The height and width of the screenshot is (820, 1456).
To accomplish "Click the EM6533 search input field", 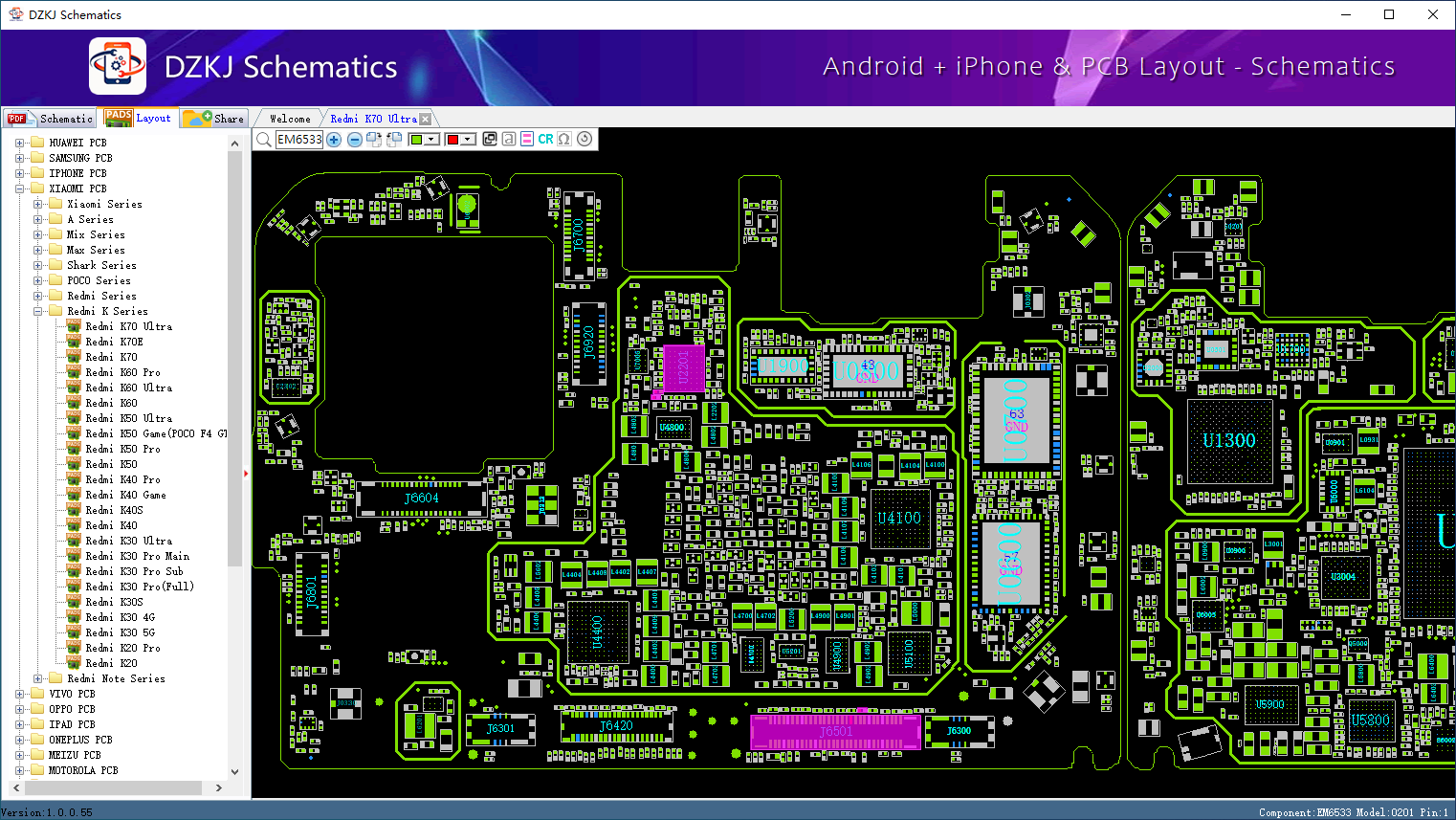I will click(x=299, y=140).
